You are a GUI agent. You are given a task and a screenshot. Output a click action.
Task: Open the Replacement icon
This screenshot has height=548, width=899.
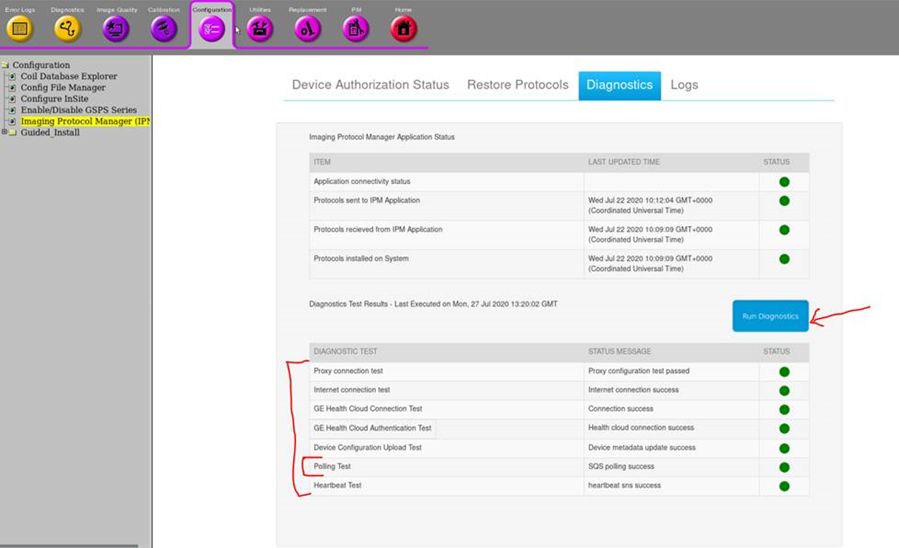pyautogui.click(x=307, y=28)
